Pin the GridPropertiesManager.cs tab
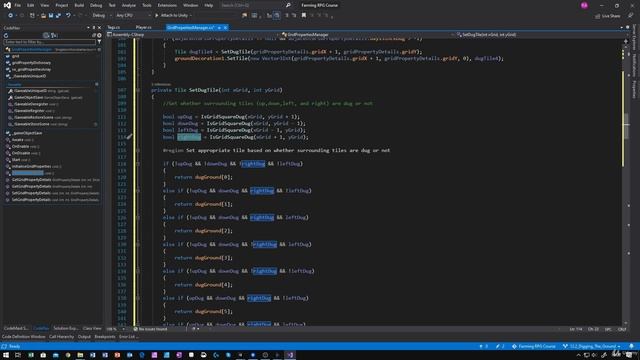 click(219, 28)
